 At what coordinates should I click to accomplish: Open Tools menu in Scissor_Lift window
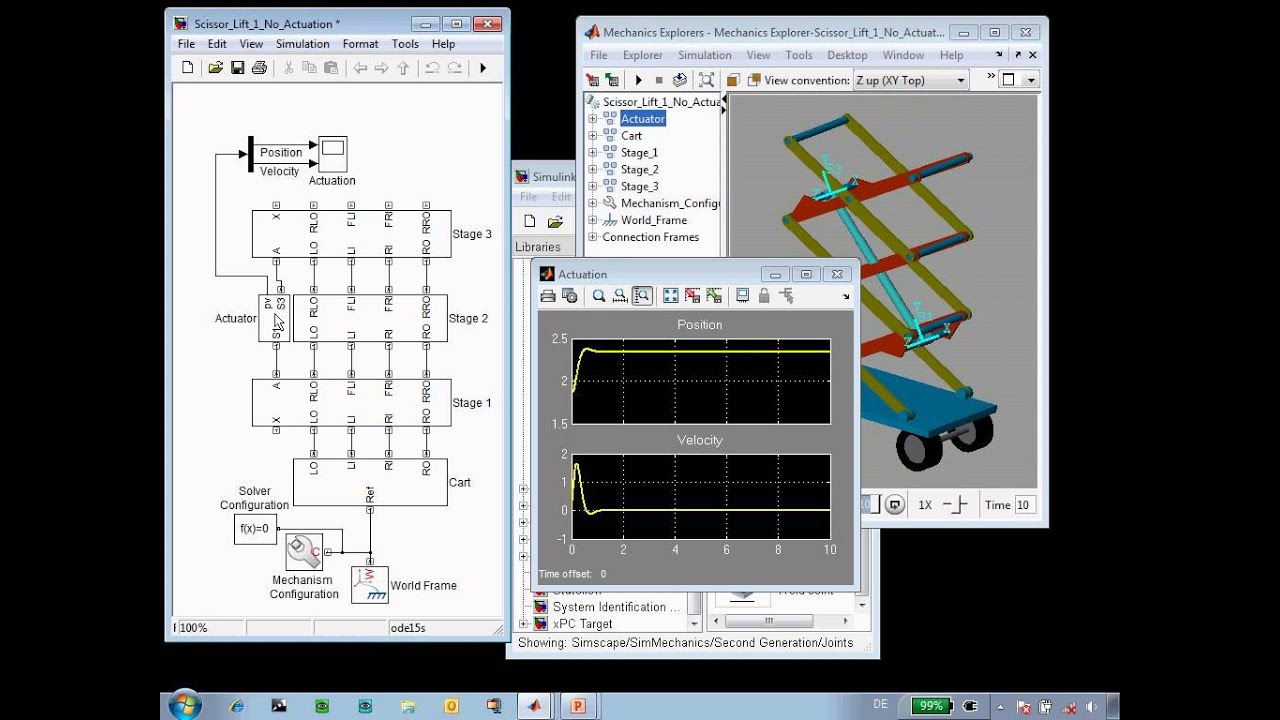point(405,44)
